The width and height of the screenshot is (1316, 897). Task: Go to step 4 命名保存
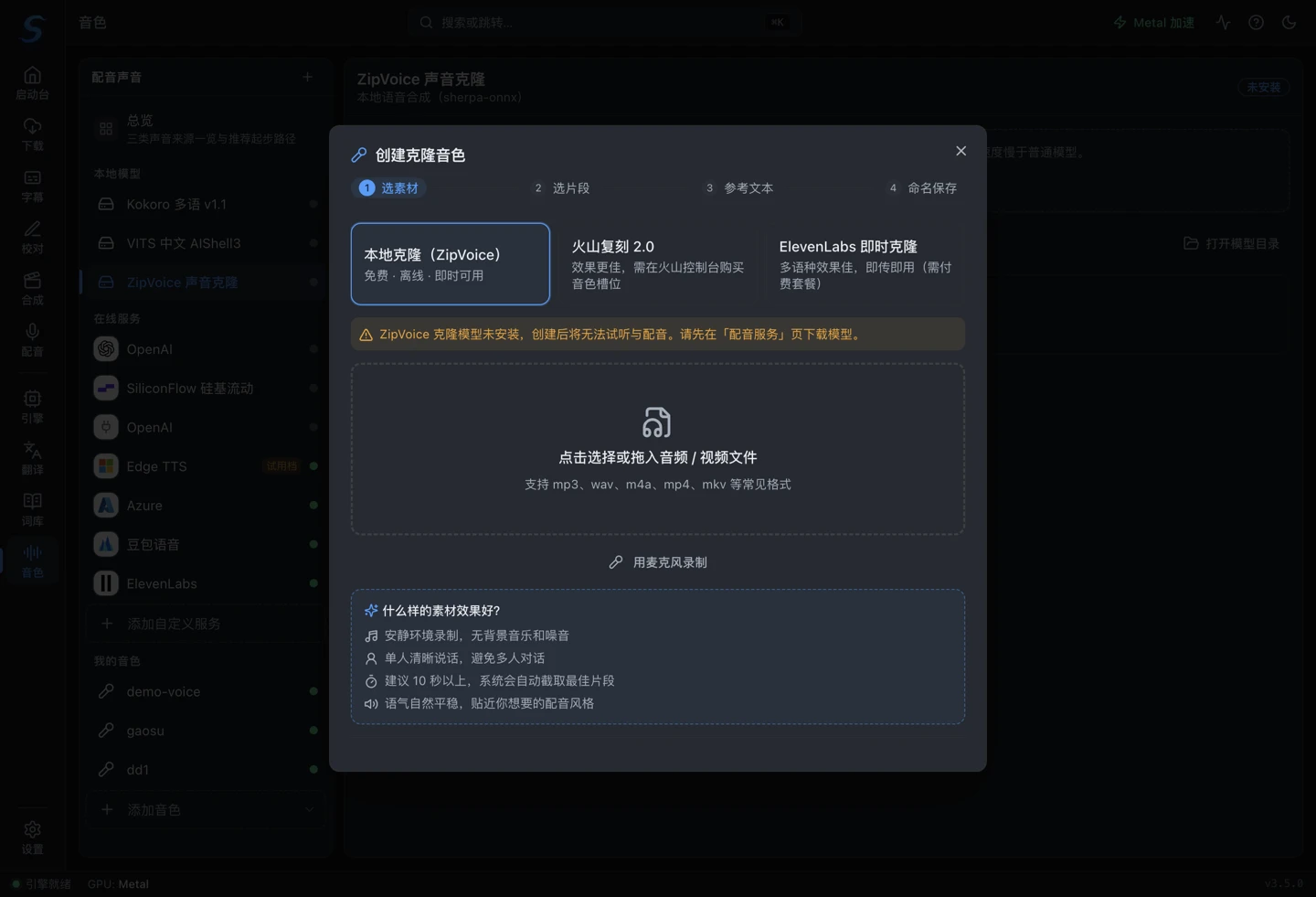(922, 187)
